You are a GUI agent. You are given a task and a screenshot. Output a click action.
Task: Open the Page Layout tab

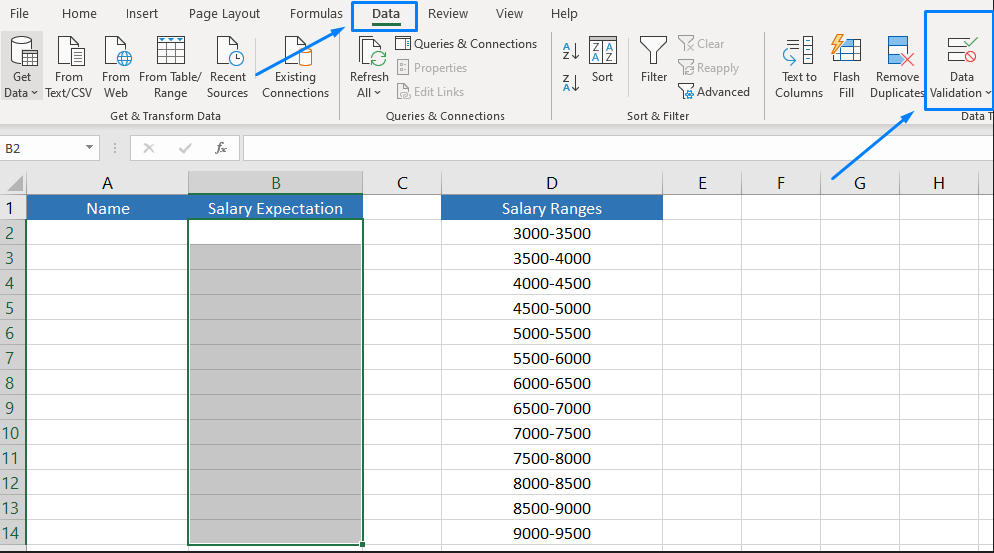point(224,13)
